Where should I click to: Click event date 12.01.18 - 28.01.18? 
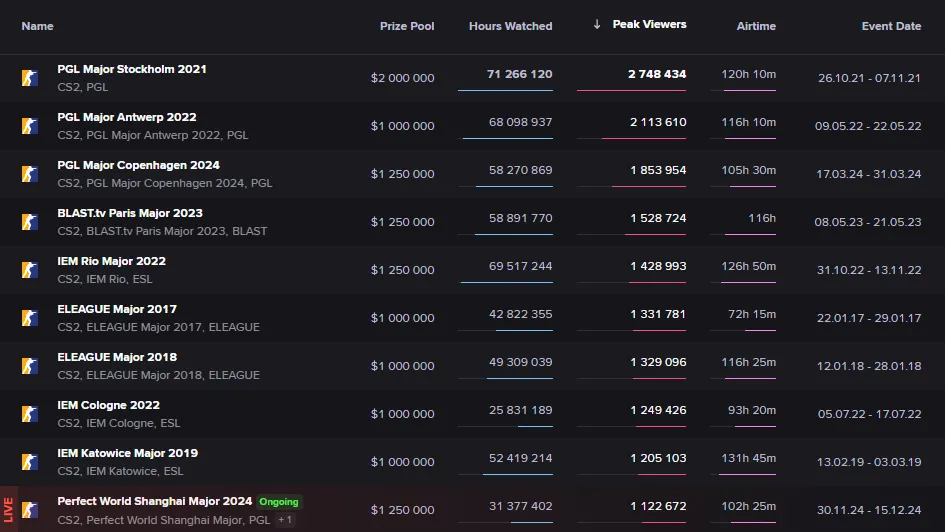coord(869,366)
